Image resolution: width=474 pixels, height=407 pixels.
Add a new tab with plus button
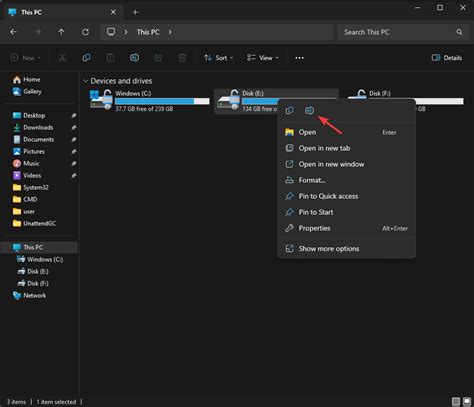click(135, 12)
